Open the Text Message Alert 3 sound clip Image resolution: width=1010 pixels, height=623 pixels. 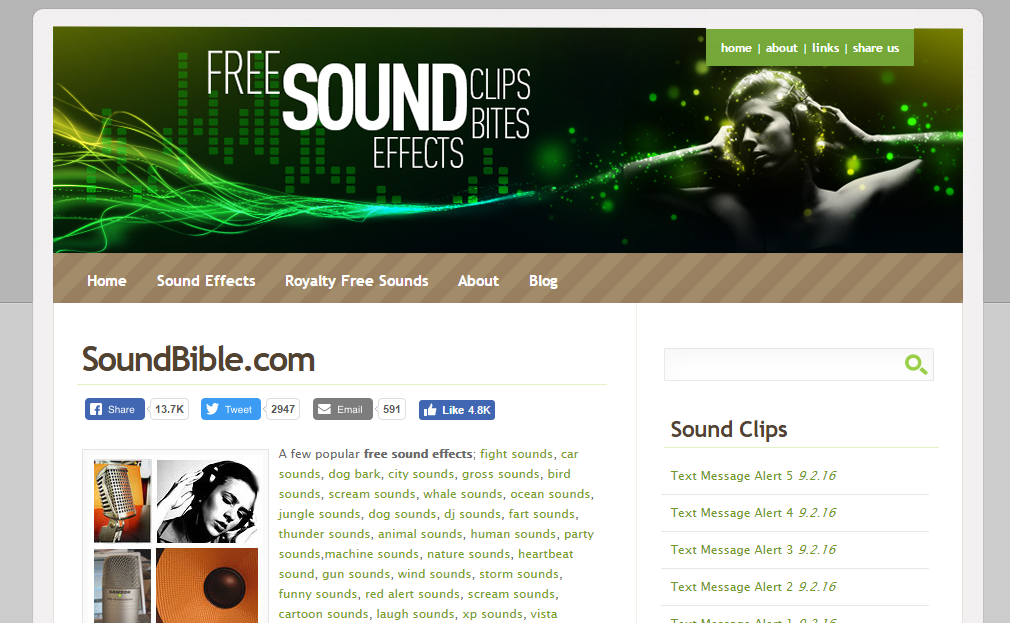[733, 550]
